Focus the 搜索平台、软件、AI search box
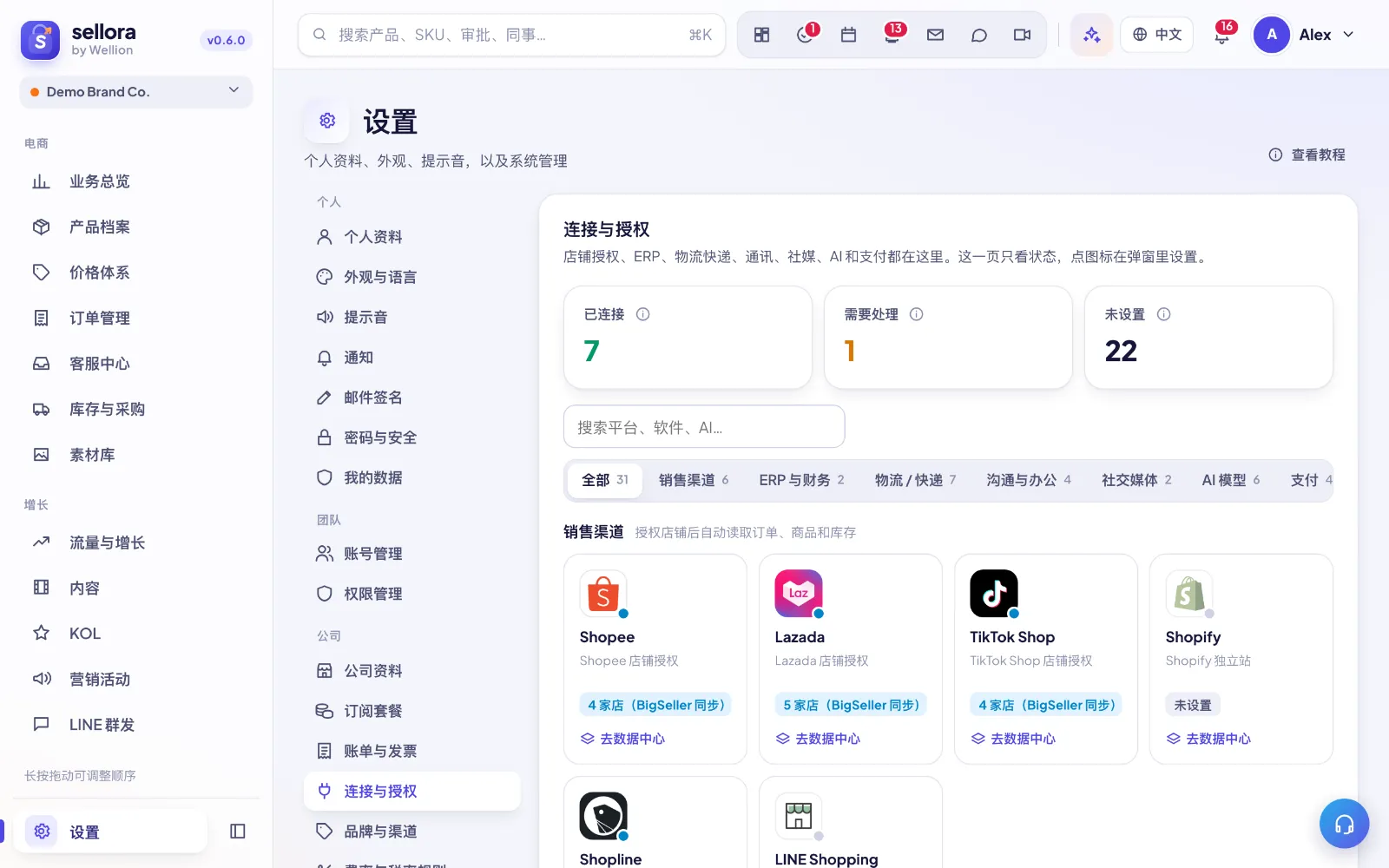The image size is (1389, 868). pos(704,427)
